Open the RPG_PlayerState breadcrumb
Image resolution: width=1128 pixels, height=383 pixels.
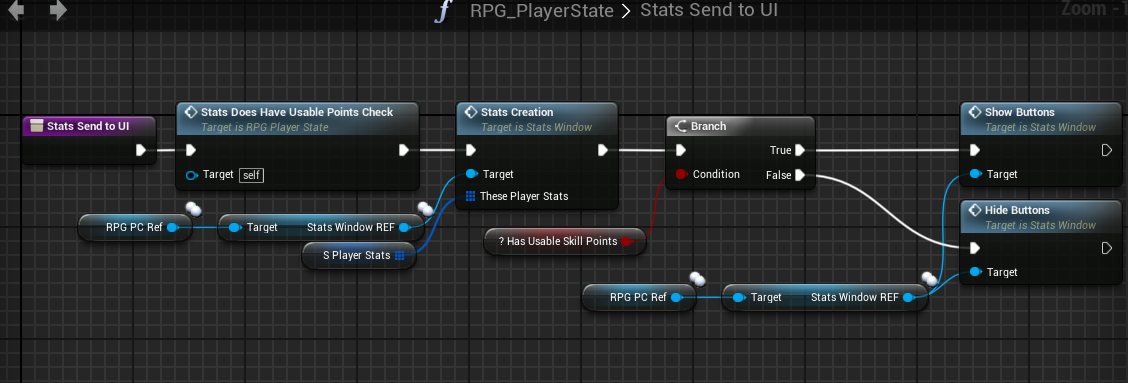click(x=542, y=11)
